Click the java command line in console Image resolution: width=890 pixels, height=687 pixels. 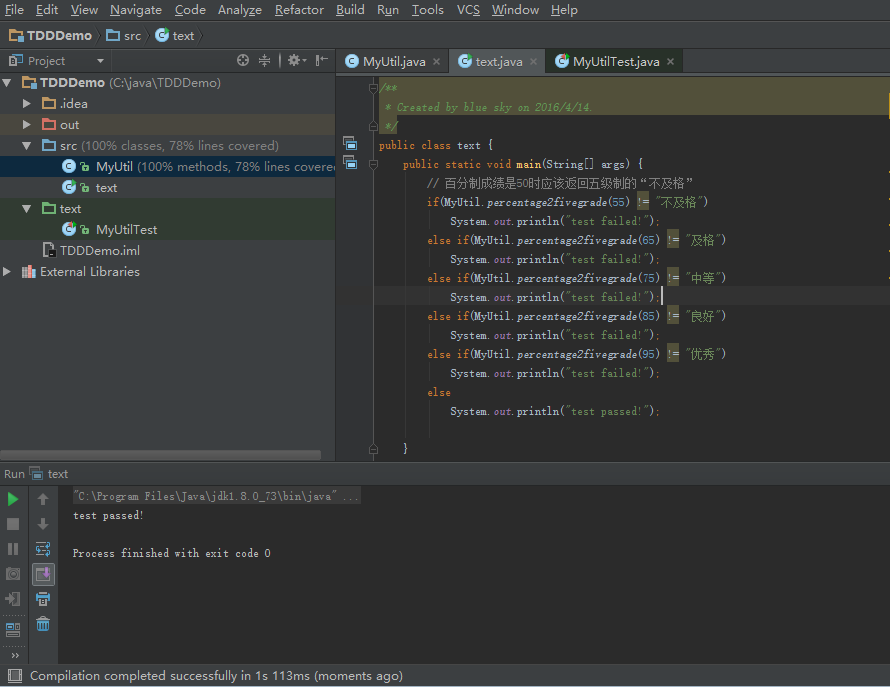click(216, 496)
